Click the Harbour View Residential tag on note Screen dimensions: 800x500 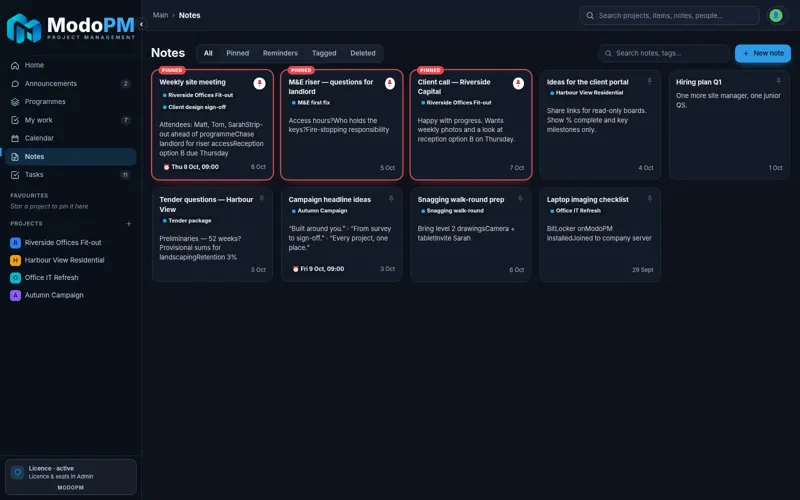click(586, 93)
